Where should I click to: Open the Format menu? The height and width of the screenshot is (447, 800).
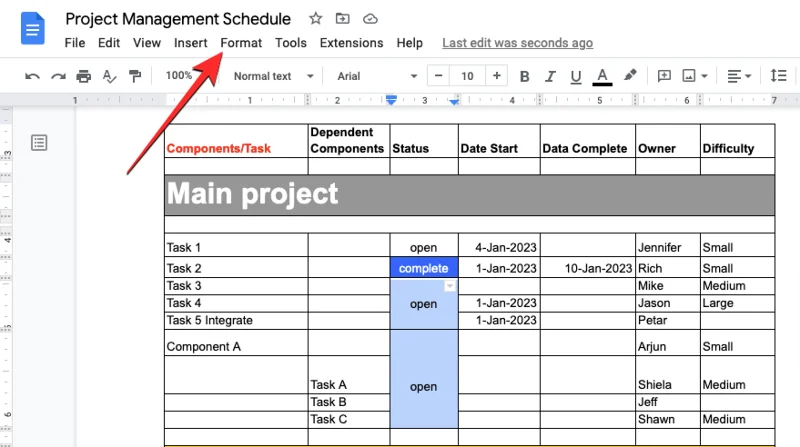(x=241, y=43)
